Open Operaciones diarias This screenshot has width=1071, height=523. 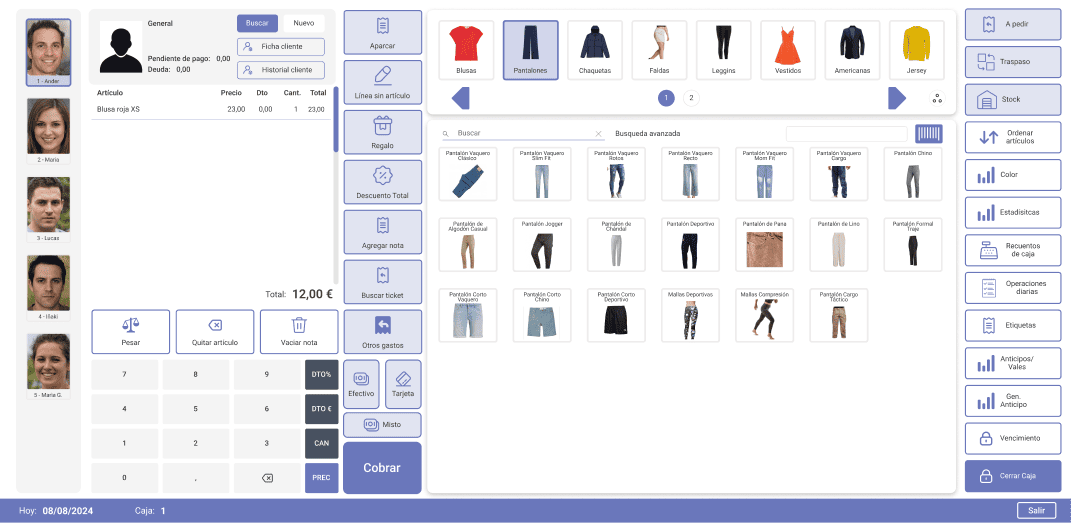(x=1013, y=287)
